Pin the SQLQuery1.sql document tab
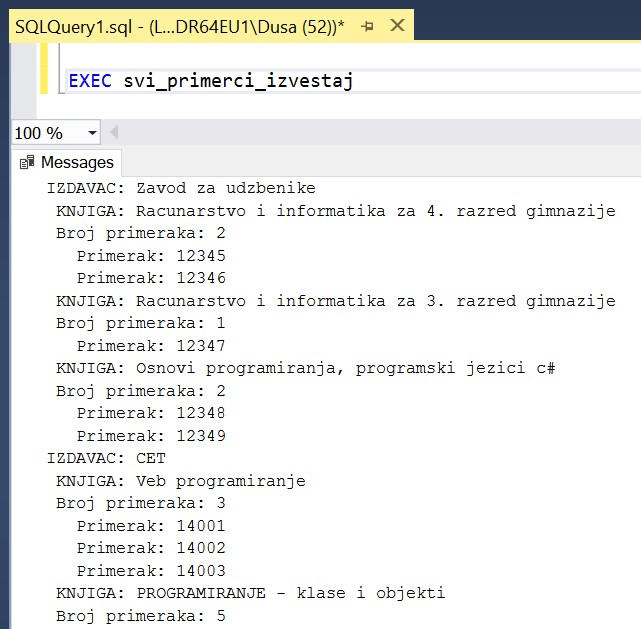 point(367,27)
